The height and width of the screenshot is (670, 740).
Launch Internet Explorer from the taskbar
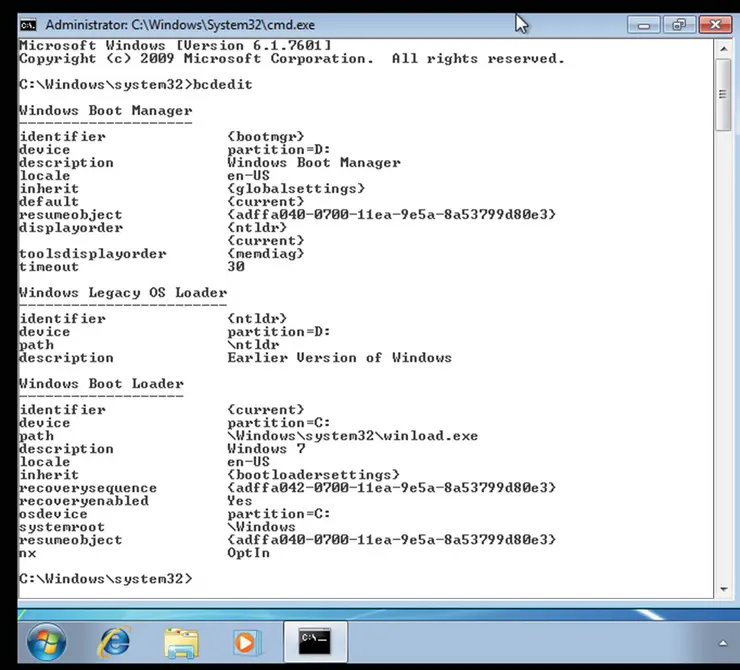[x=113, y=640]
